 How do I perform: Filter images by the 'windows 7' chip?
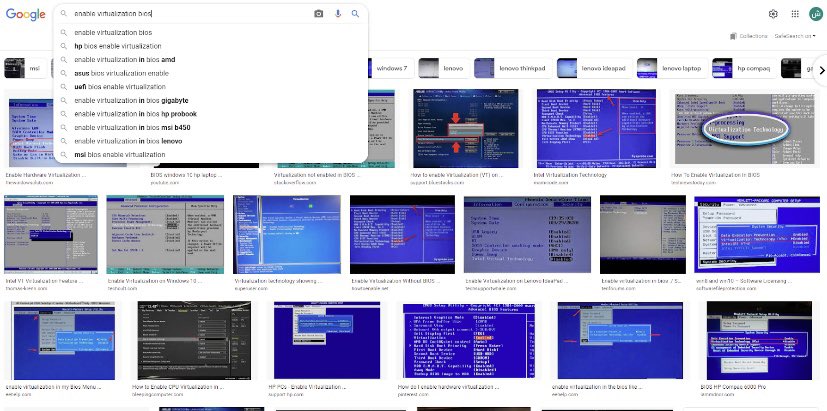point(389,69)
